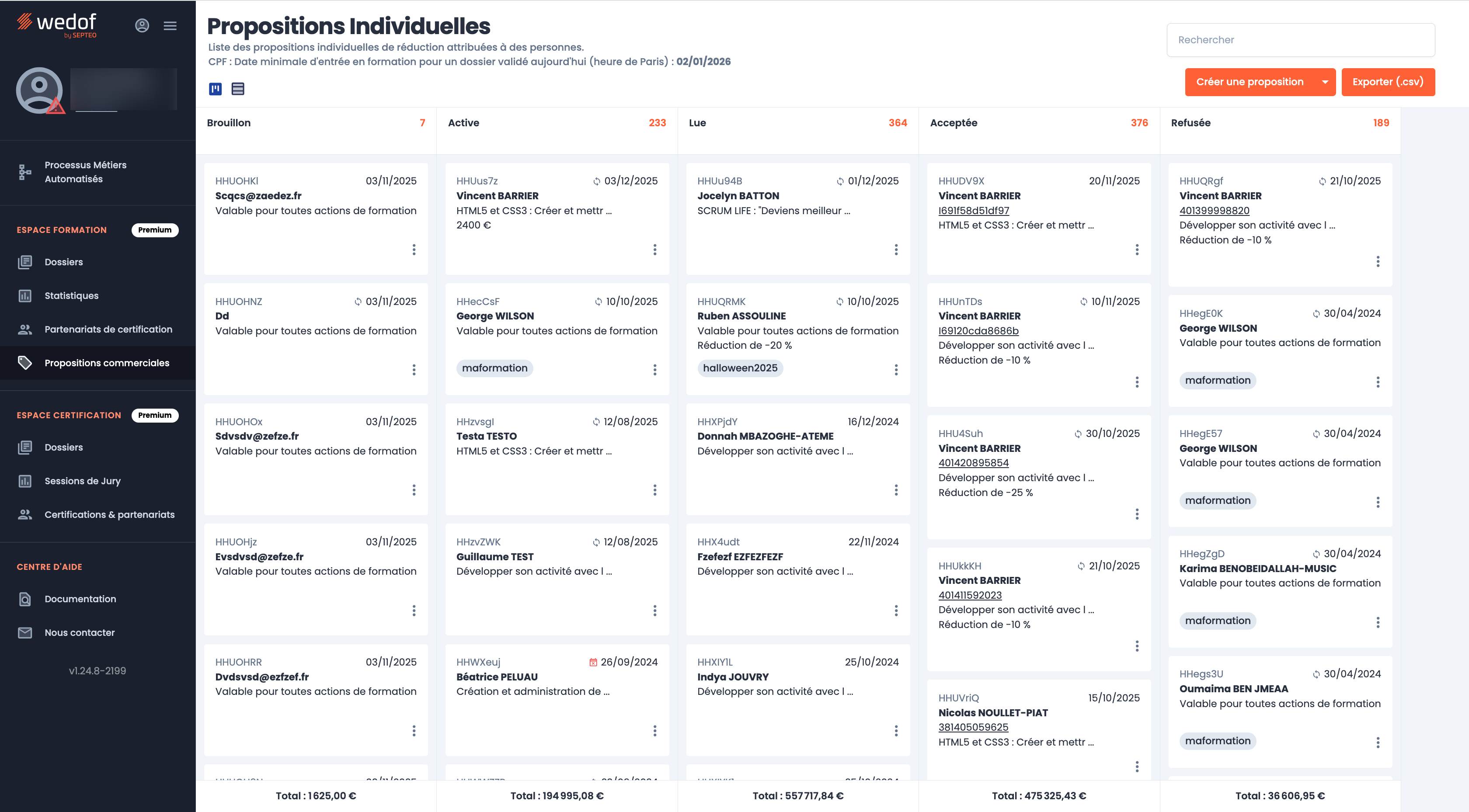Open Dossiers under Espace Certification
This screenshot has width=1469, height=812.
click(x=63, y=447)
